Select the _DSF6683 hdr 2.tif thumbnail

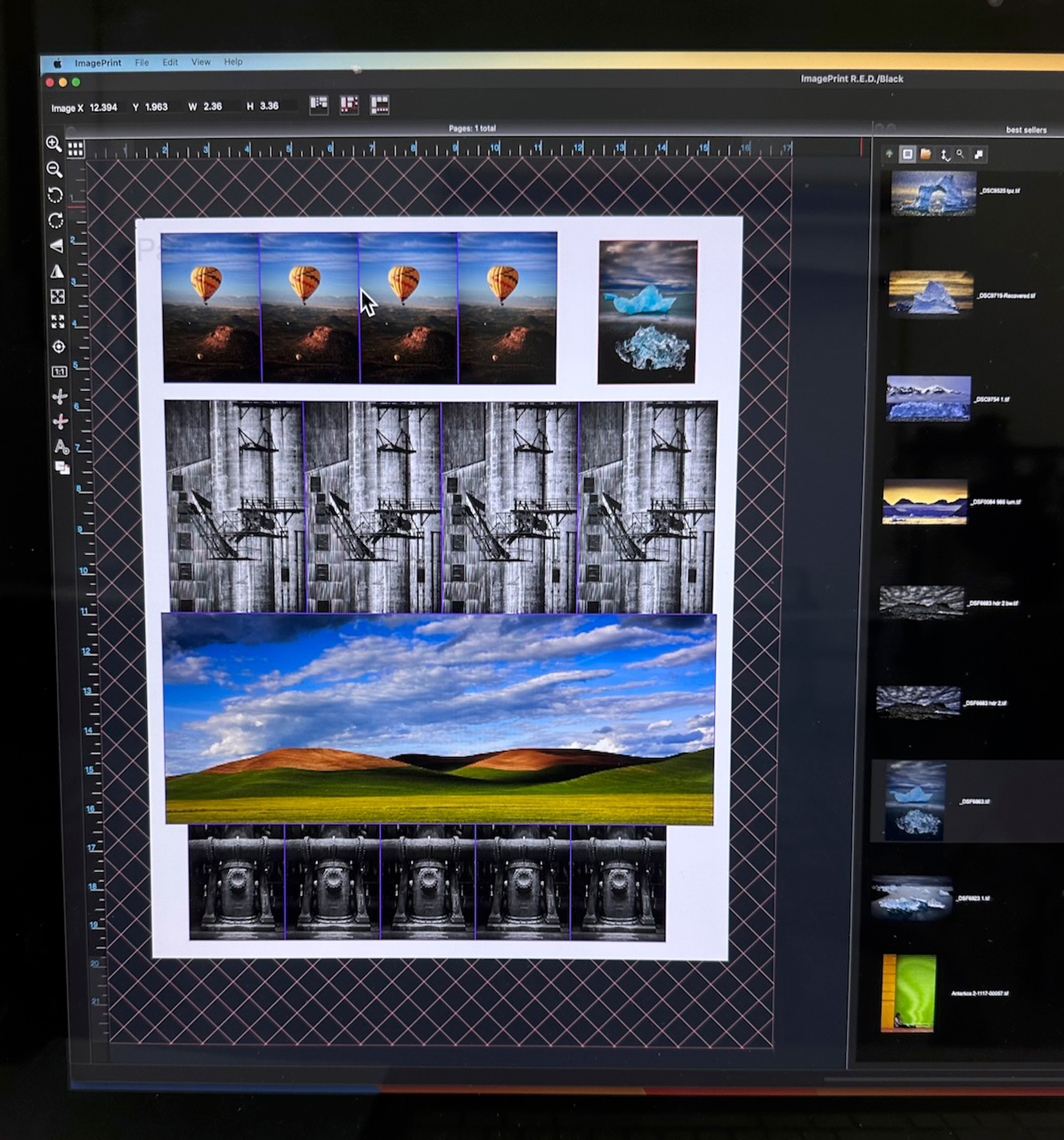[918, 701]
